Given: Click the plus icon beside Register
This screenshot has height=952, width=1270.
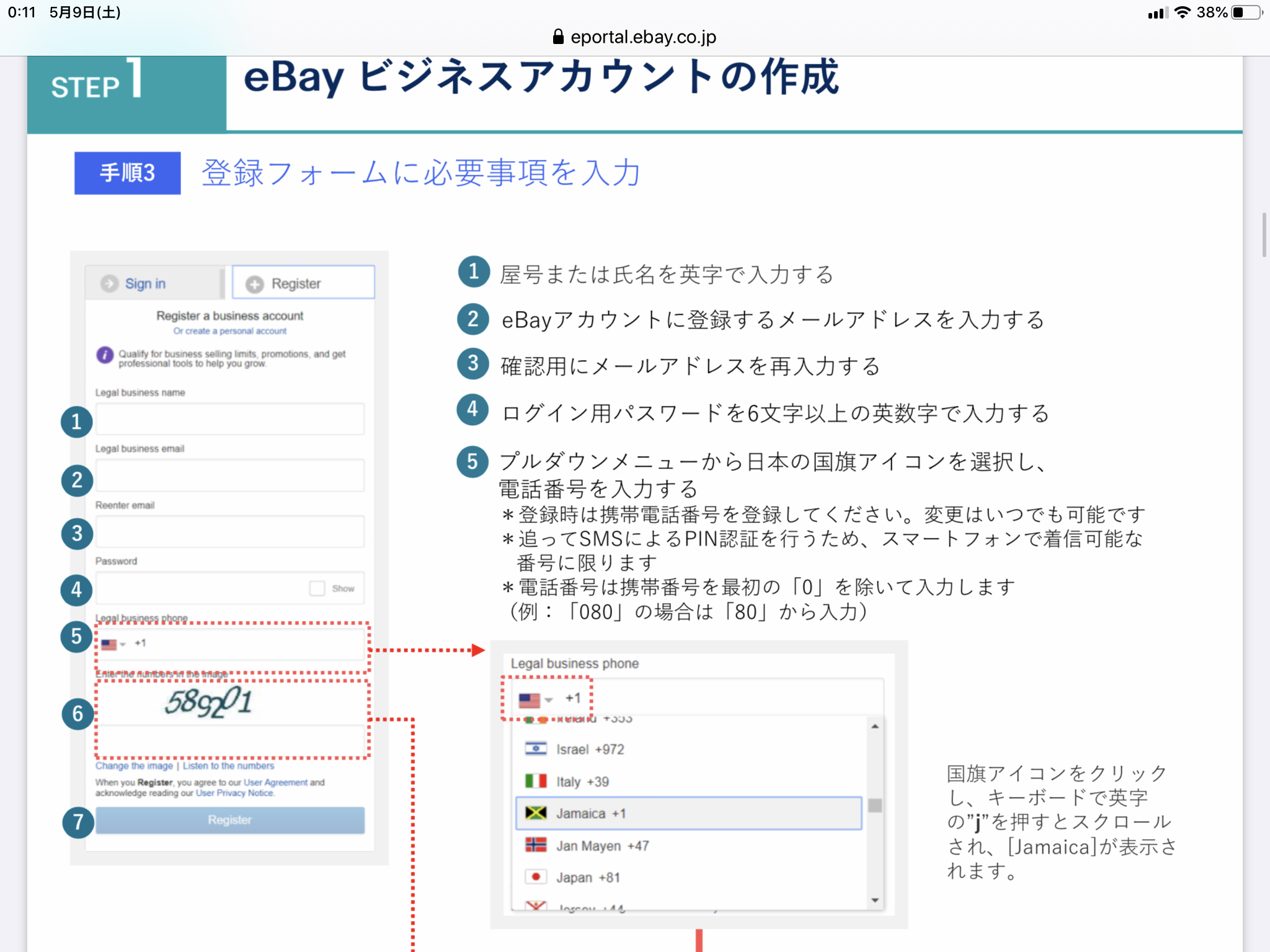Looking at the screenshot, I should point(254,284).
